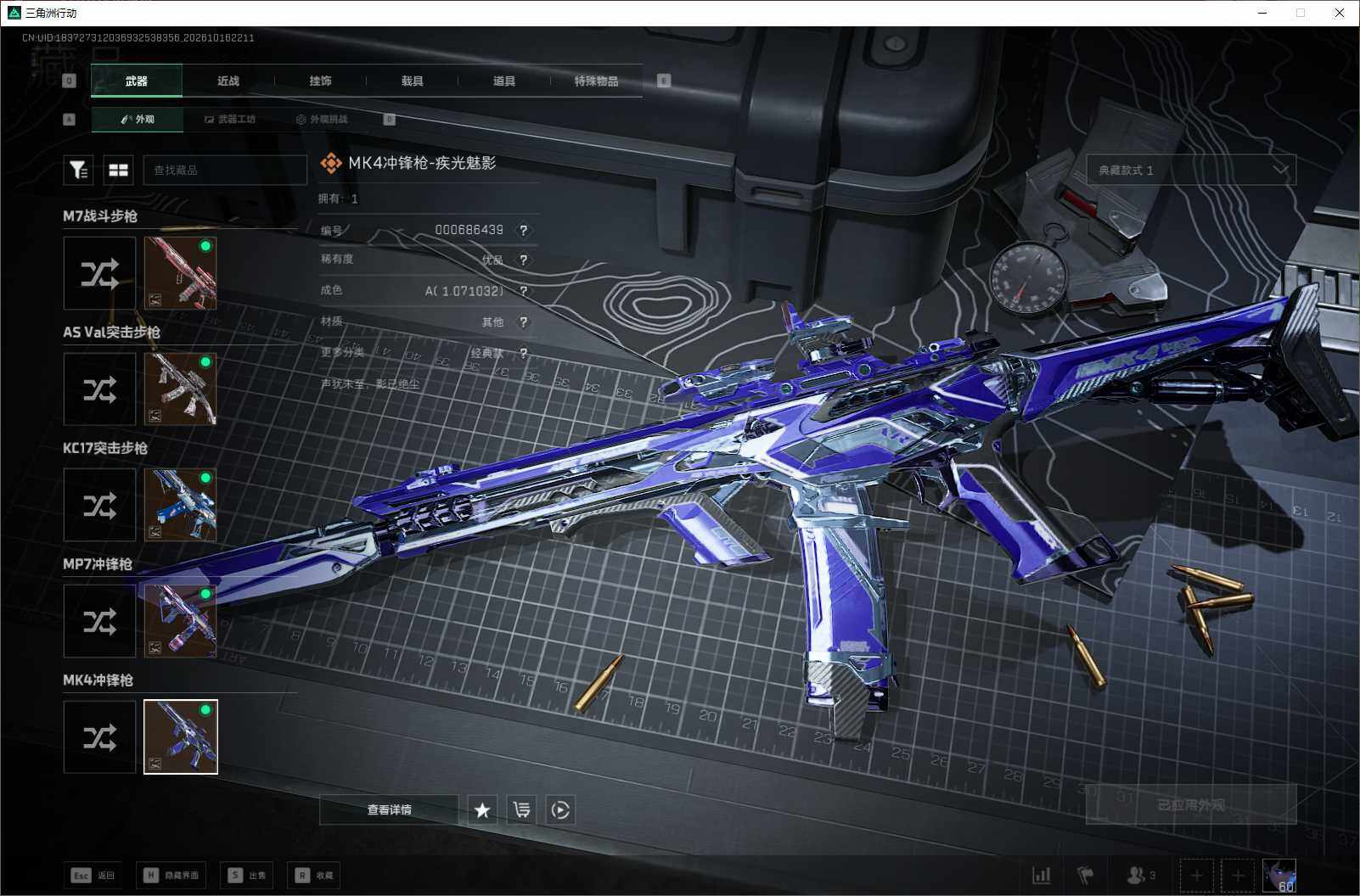Click the 查找藏品 search field
The image size is (1360, 896).
(225, 171)
